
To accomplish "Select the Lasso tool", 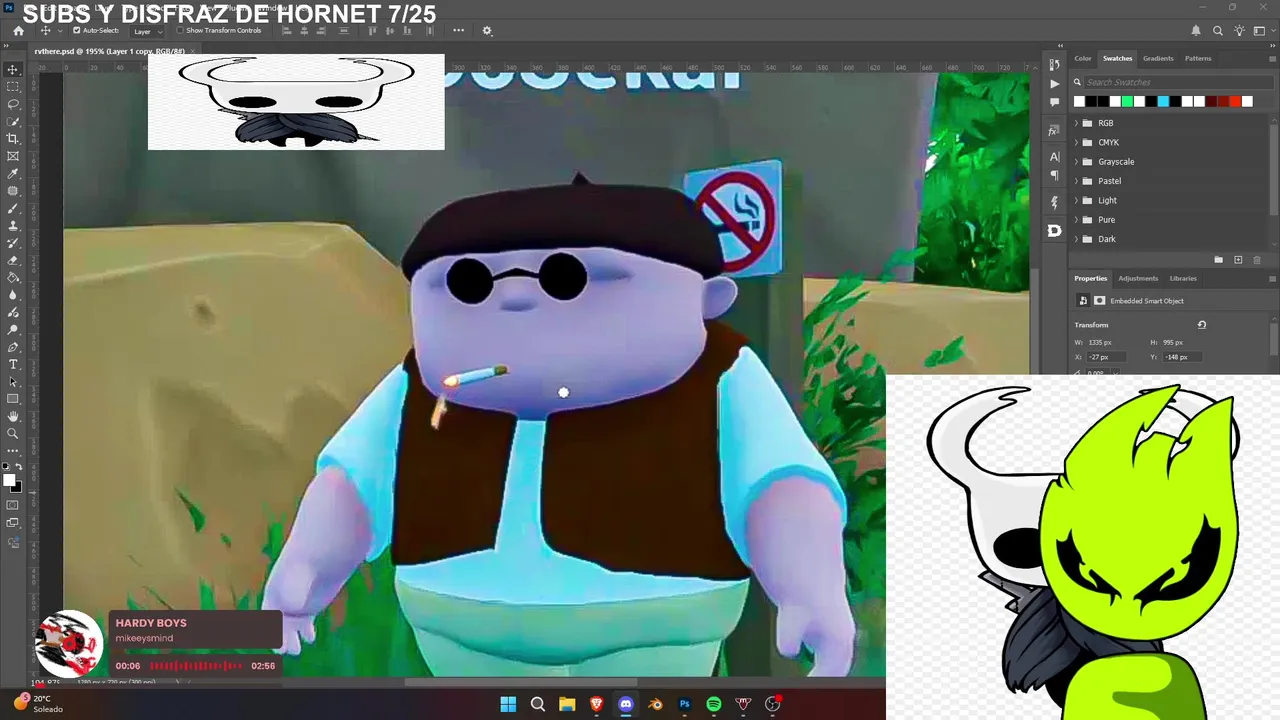I will pyautogui.click(x=13, y=104).
